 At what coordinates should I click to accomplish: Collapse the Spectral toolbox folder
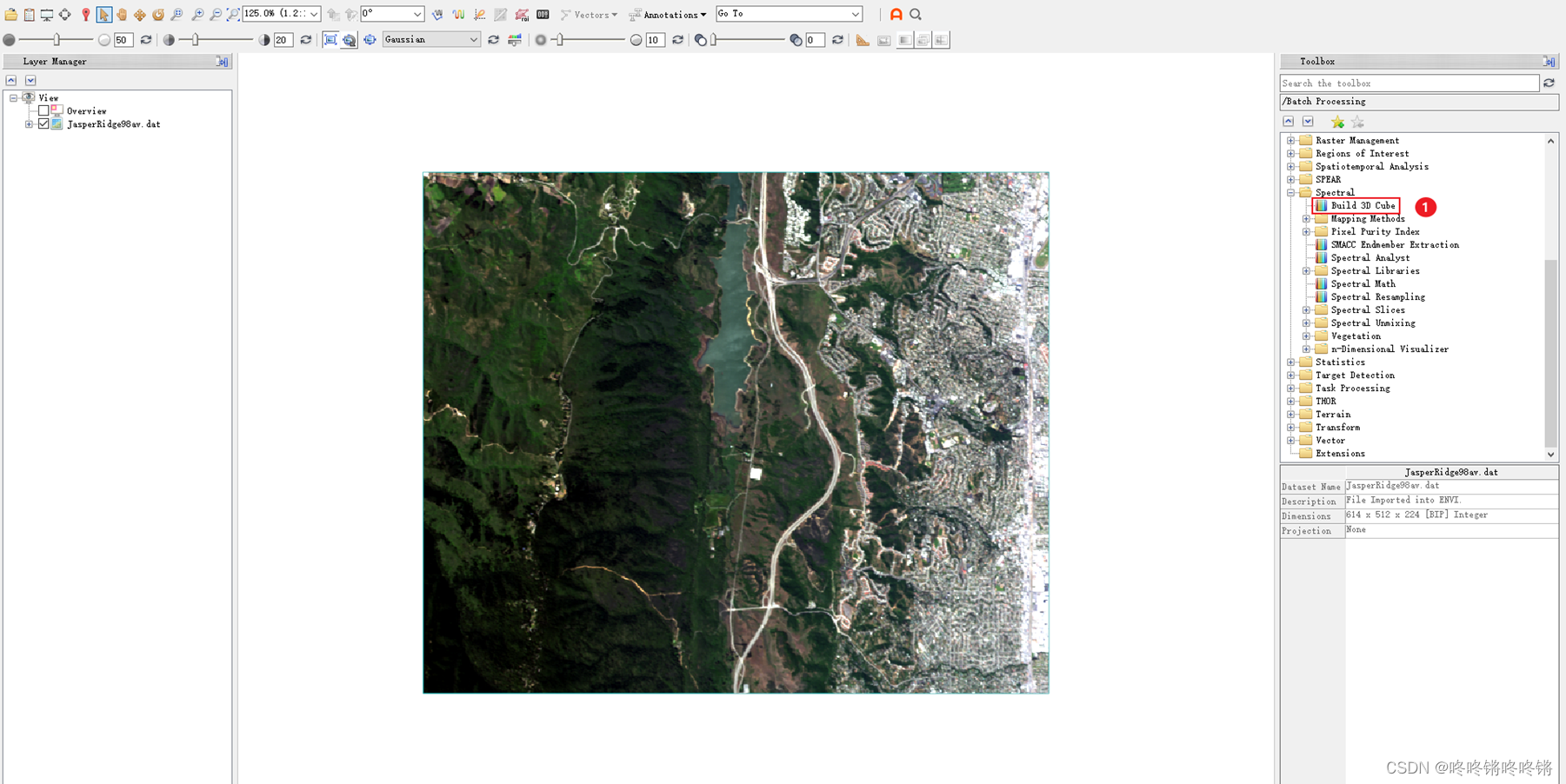1291,193
